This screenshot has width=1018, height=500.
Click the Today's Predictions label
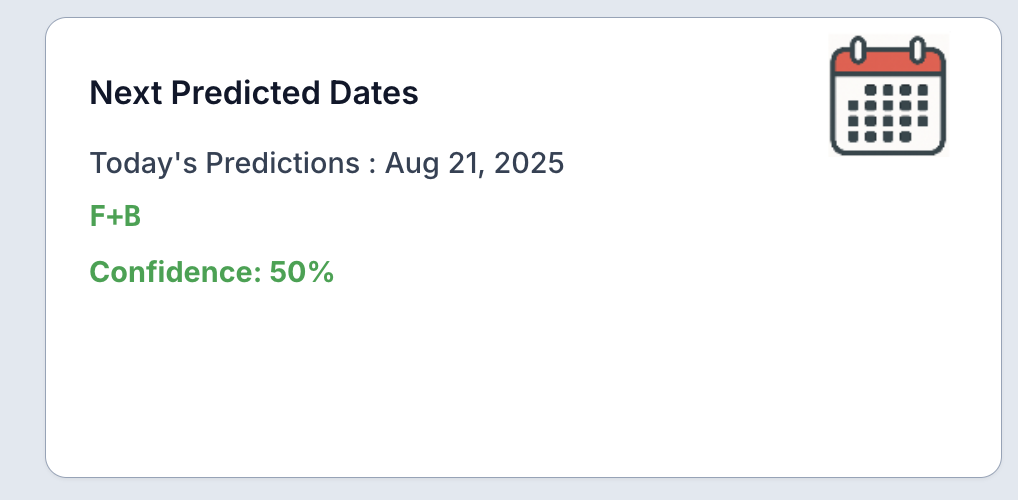[225, 162]
